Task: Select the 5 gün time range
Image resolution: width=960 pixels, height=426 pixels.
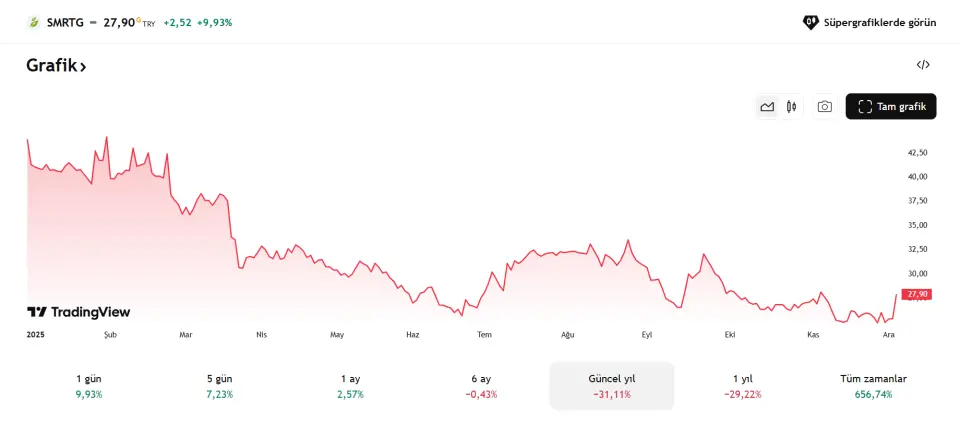Action: click(219, 386)
